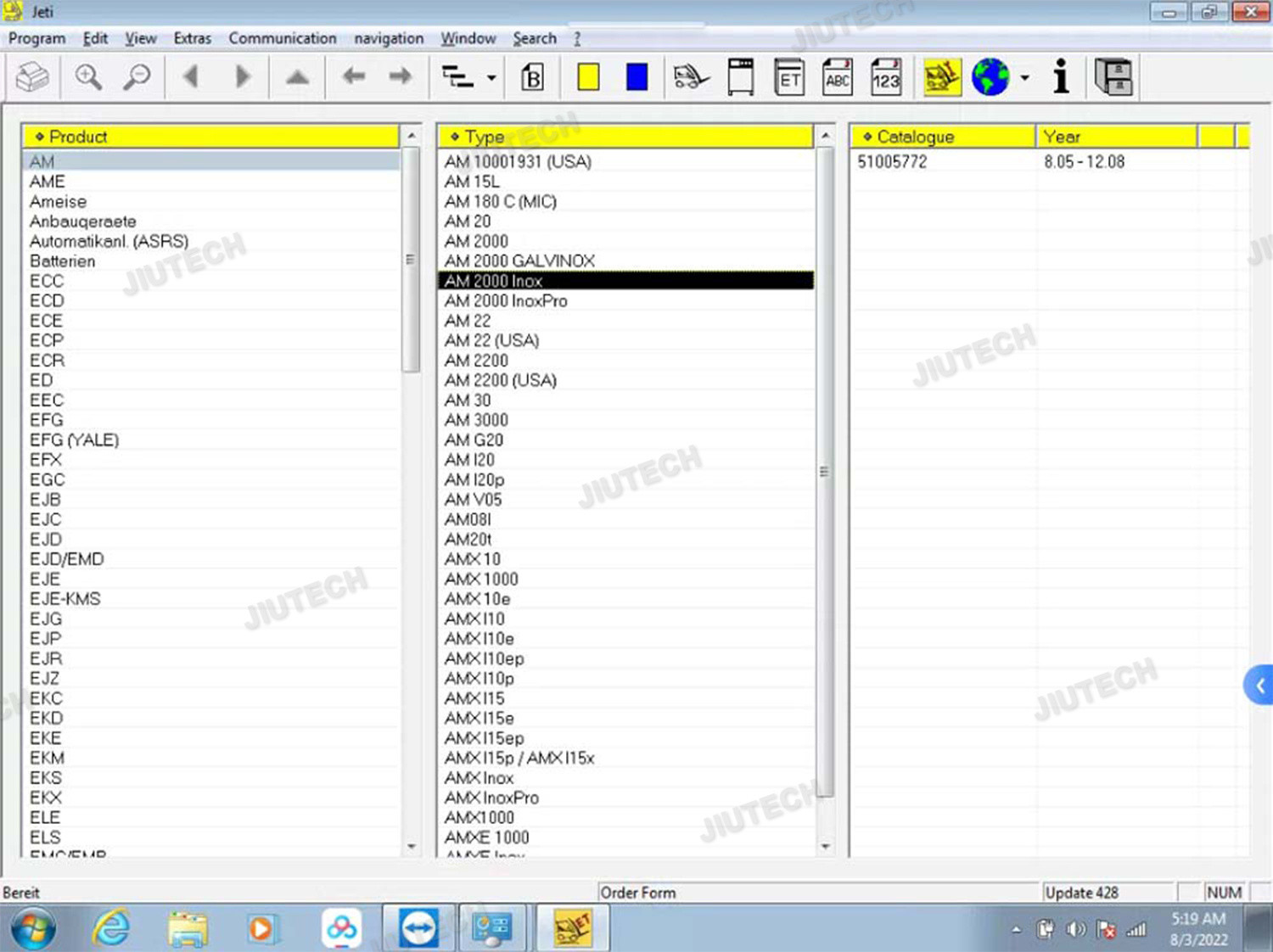Click the previous page triangle icon
Viewport: 1273px width, 952px height.
point(191,77)
